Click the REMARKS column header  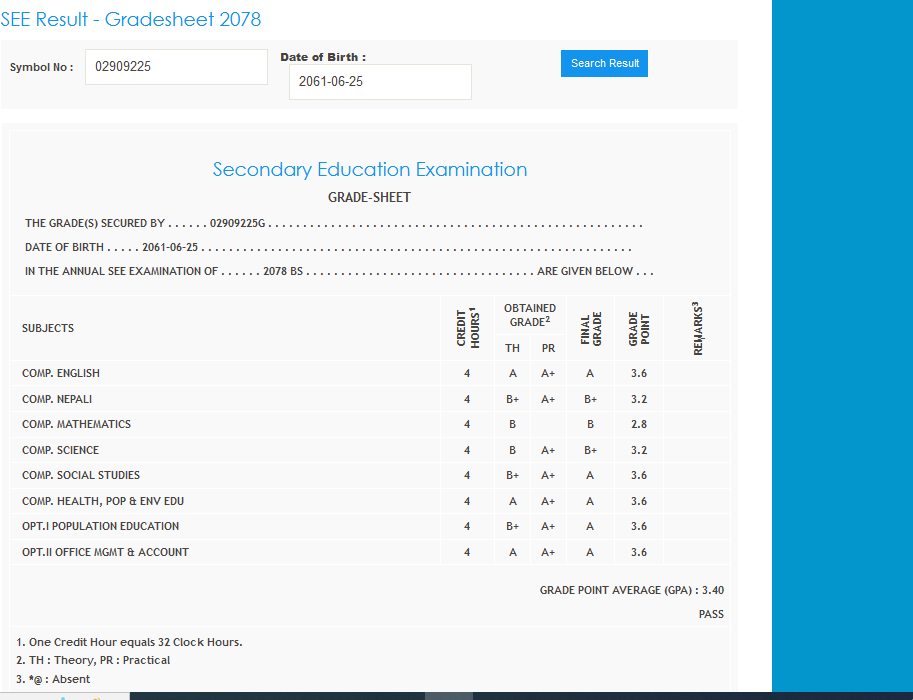[697, 328]
